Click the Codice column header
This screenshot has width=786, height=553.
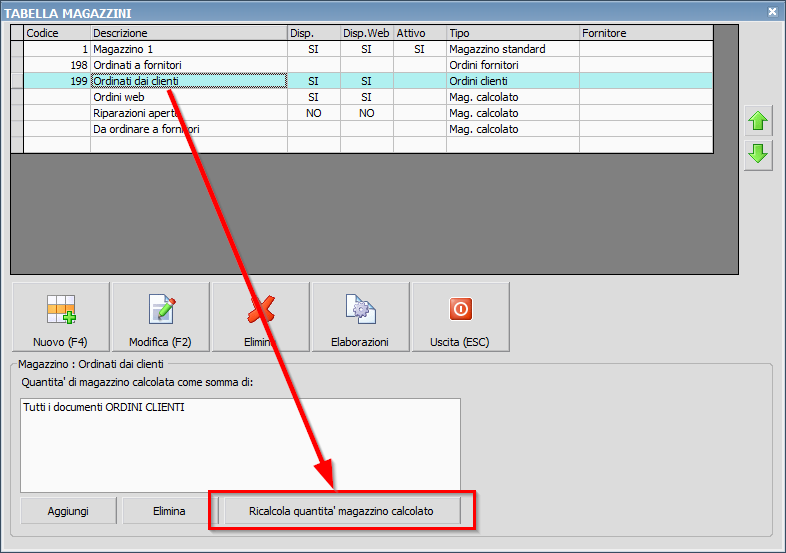(57, 33)
